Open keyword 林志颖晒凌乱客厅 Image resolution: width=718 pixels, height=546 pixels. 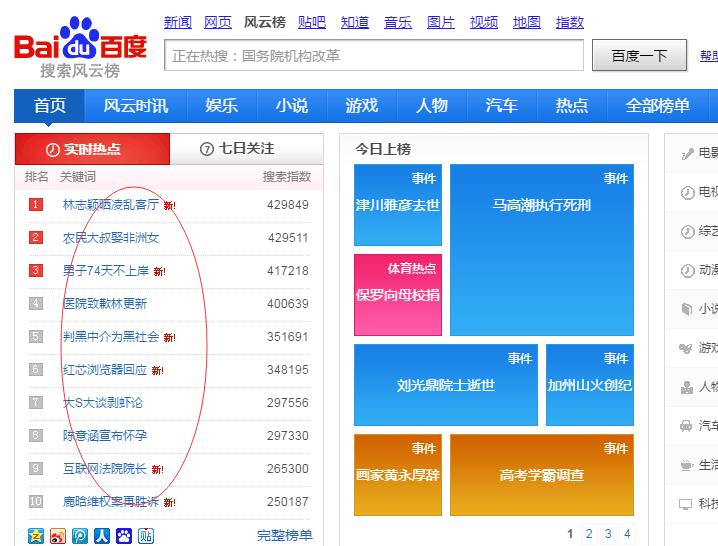coord(111,204)
